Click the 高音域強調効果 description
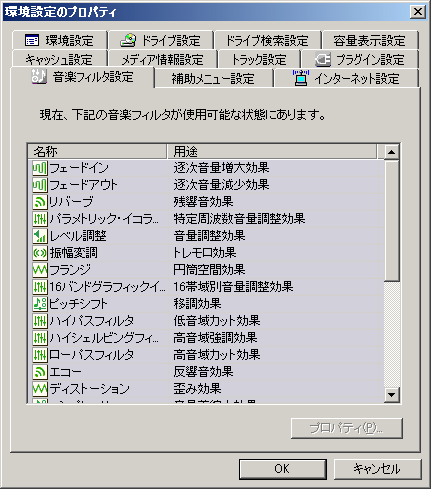431x489 pixels. (215, 338)
